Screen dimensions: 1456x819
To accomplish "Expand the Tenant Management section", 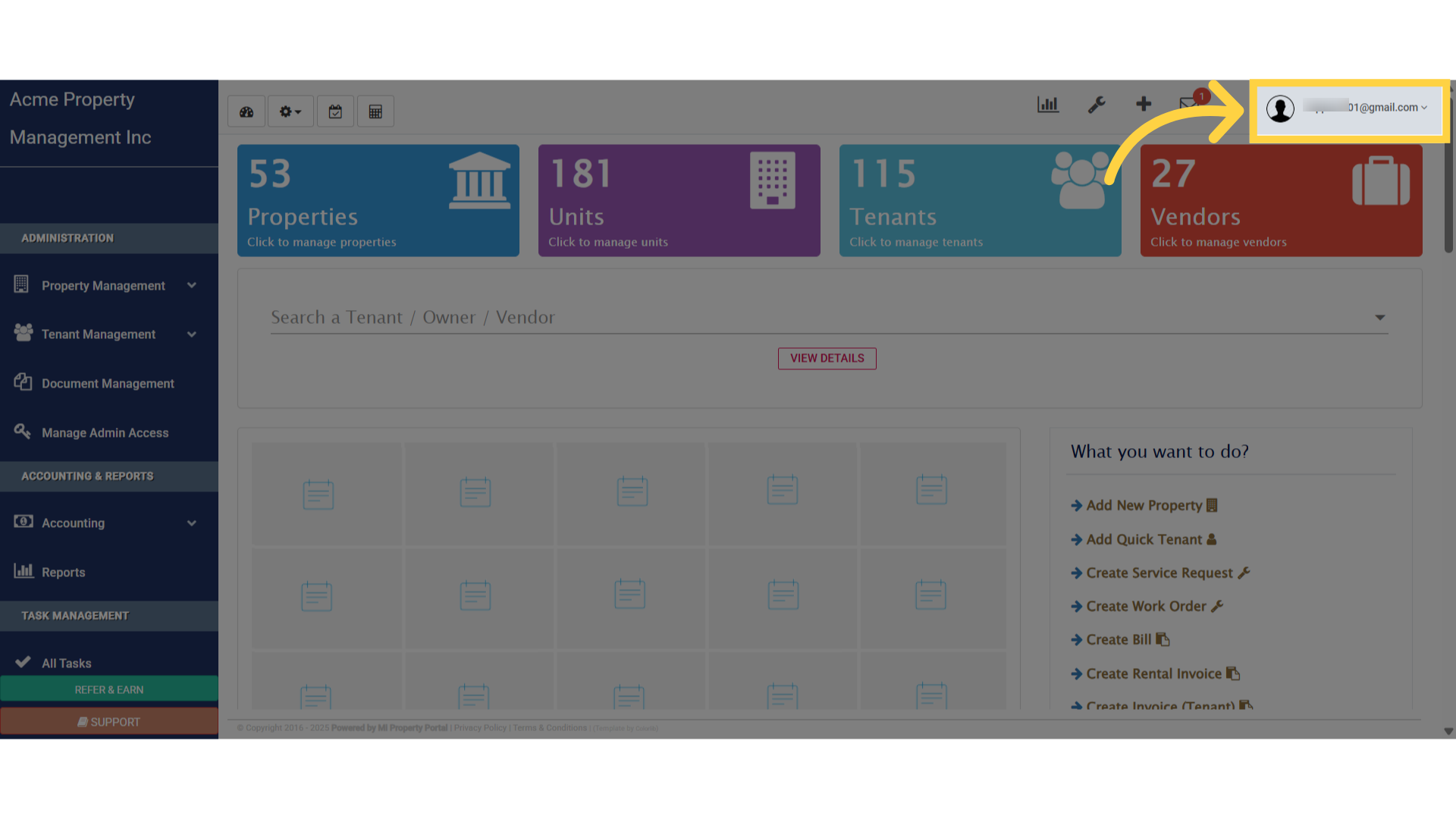I will [x=98, y=334].
